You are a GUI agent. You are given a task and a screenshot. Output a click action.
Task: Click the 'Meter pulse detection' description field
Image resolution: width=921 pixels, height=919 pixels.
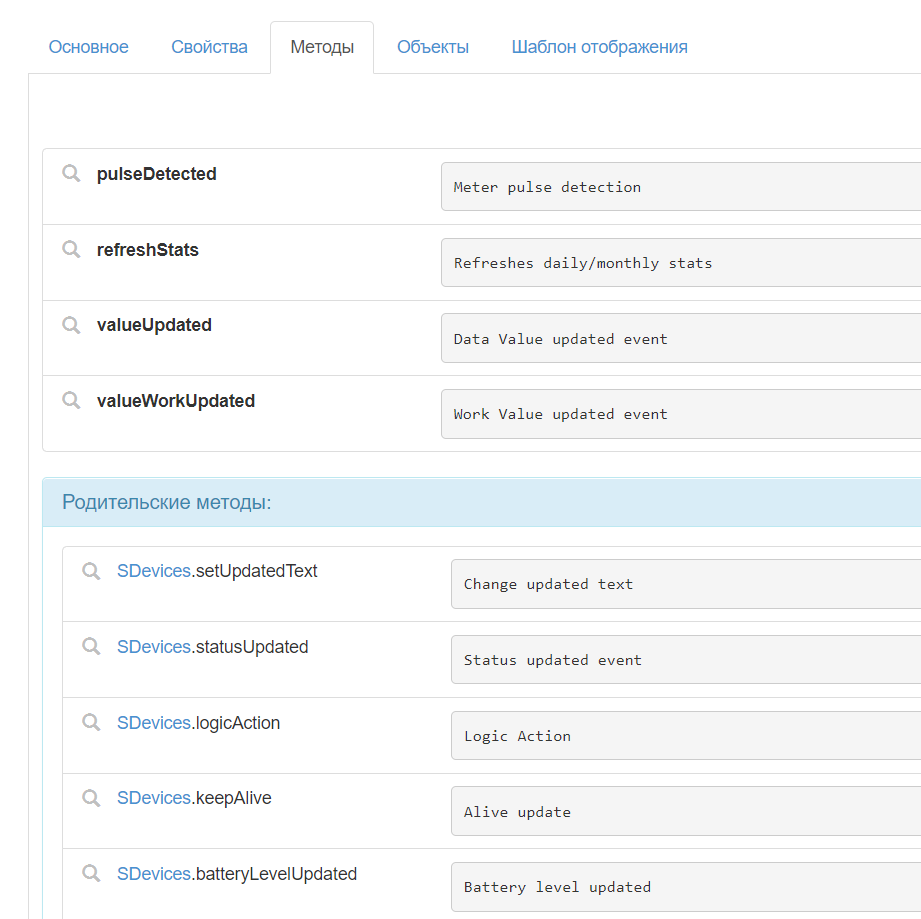coord(680,187)
